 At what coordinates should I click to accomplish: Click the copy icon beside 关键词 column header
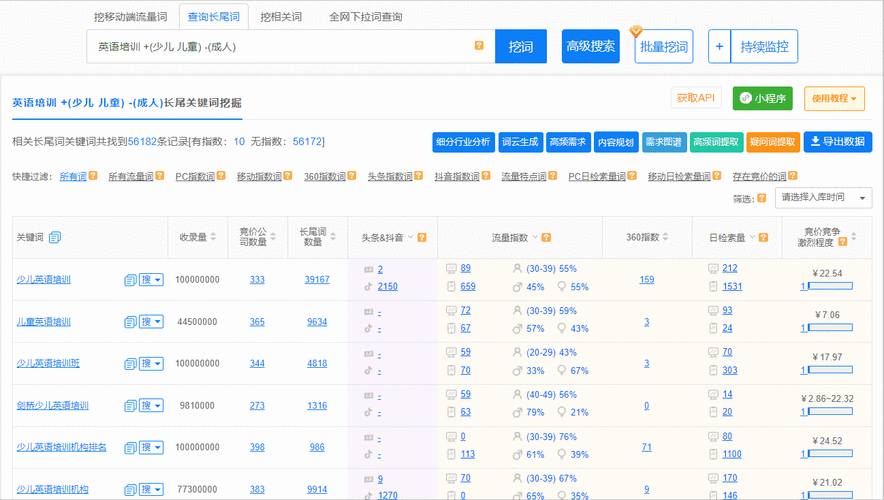coord(55,237)
